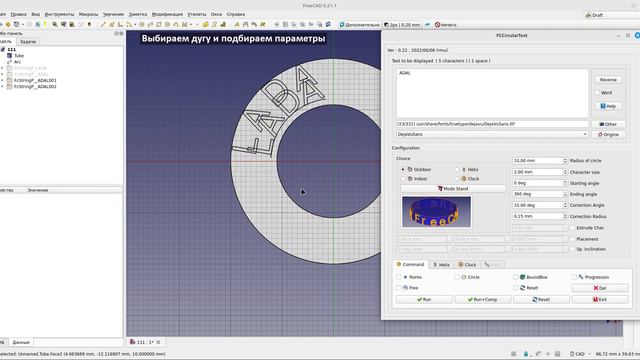Click the Exit button
This screenshot has height=360, width=640.
click(600, 300)
